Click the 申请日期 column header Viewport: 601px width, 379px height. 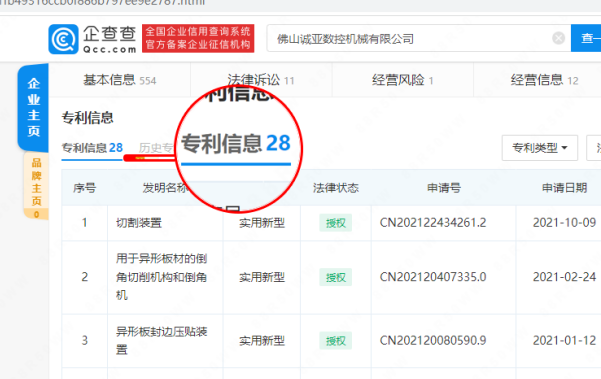[564, 188]
